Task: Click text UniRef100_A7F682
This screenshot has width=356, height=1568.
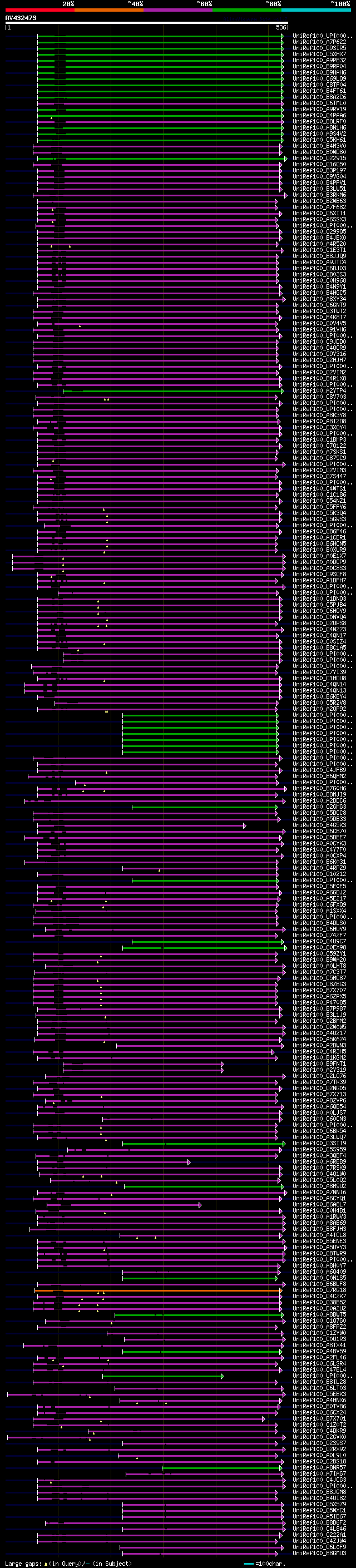Action: 319,207
